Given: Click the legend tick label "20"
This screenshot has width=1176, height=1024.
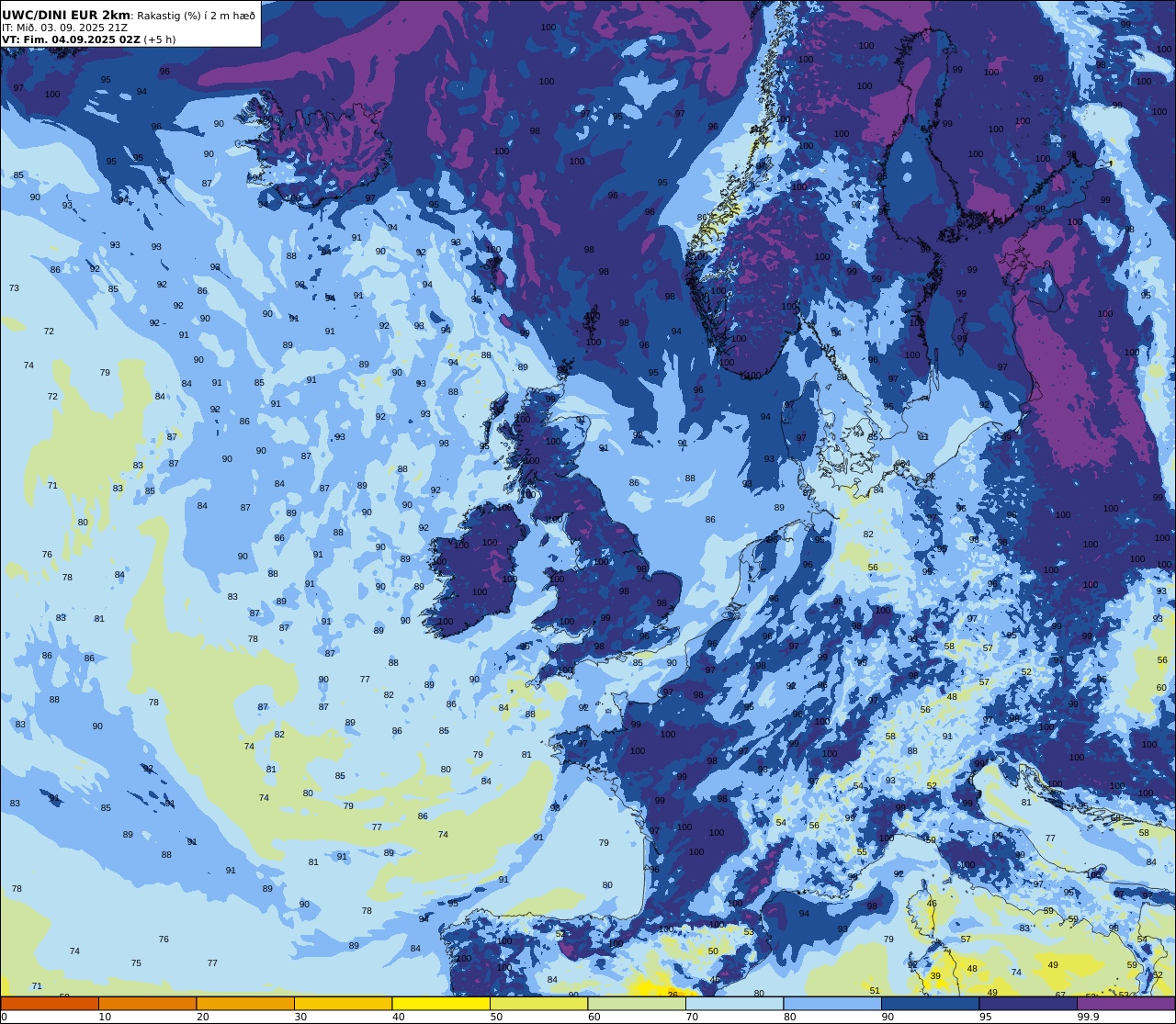Looking at the screenshot, I should [202, 1017].
